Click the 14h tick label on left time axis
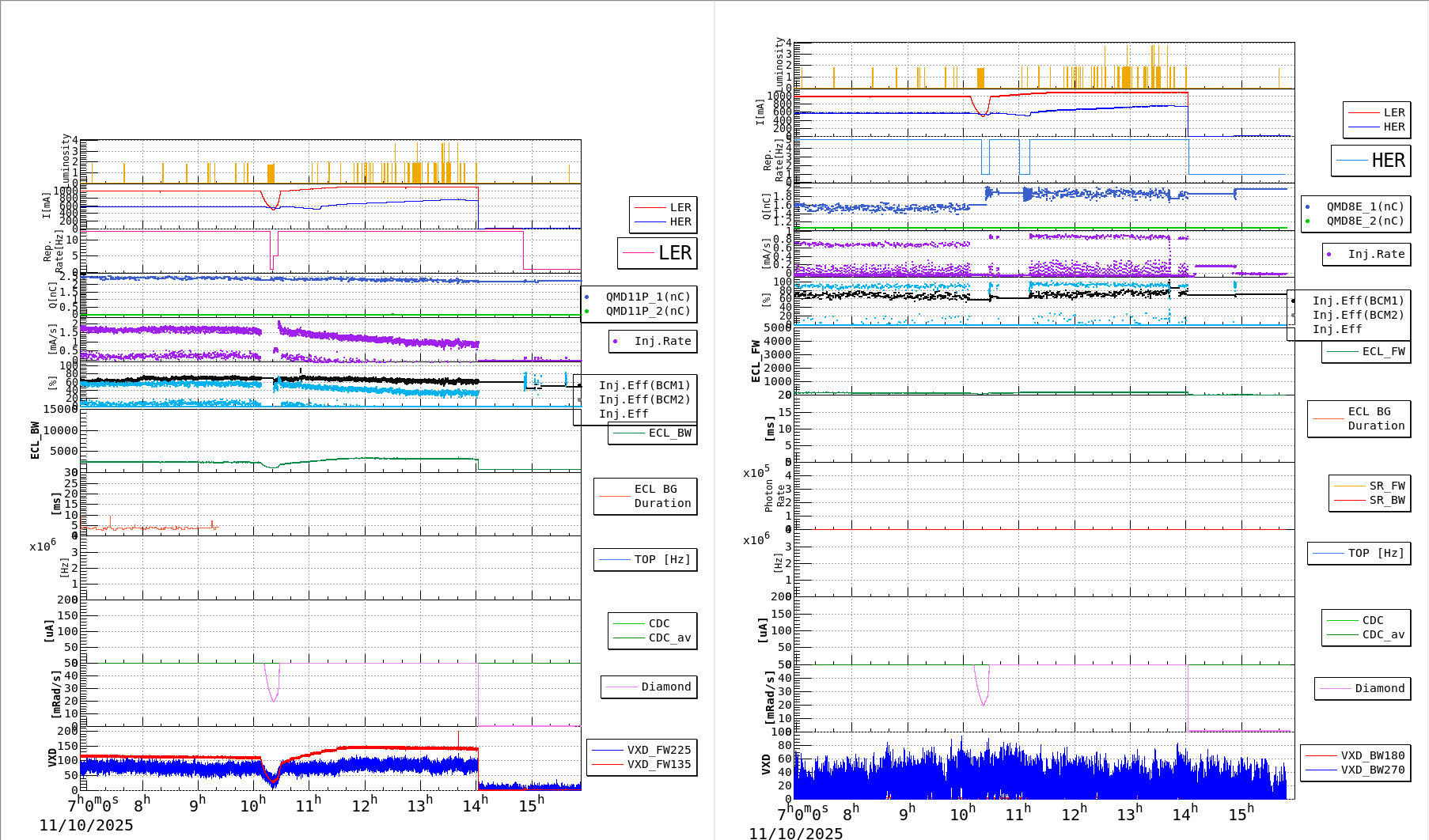This screenshot has width=1429, height=840. tap(476, 805)
